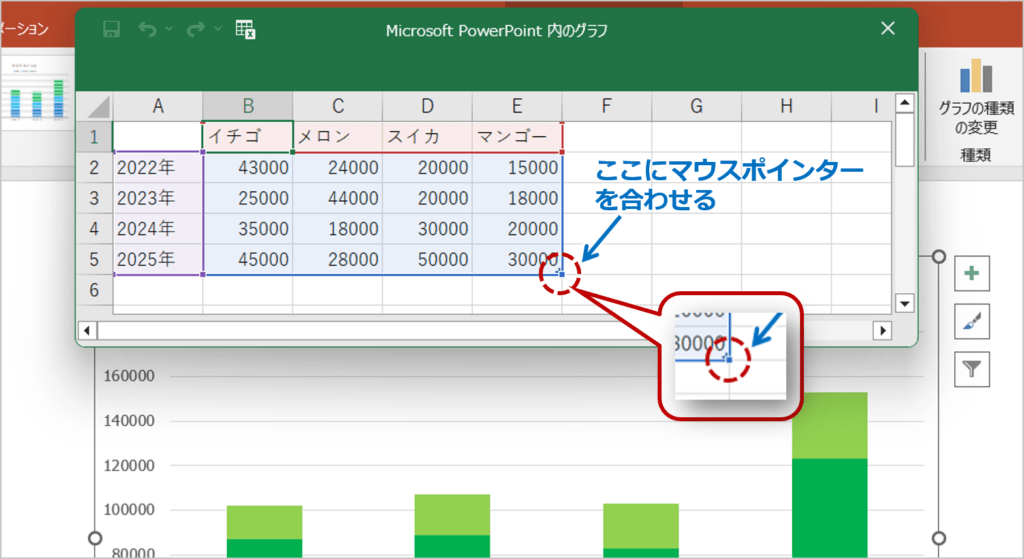
Task: Click the data range resize handle below 30000
Action: point(562,274)
